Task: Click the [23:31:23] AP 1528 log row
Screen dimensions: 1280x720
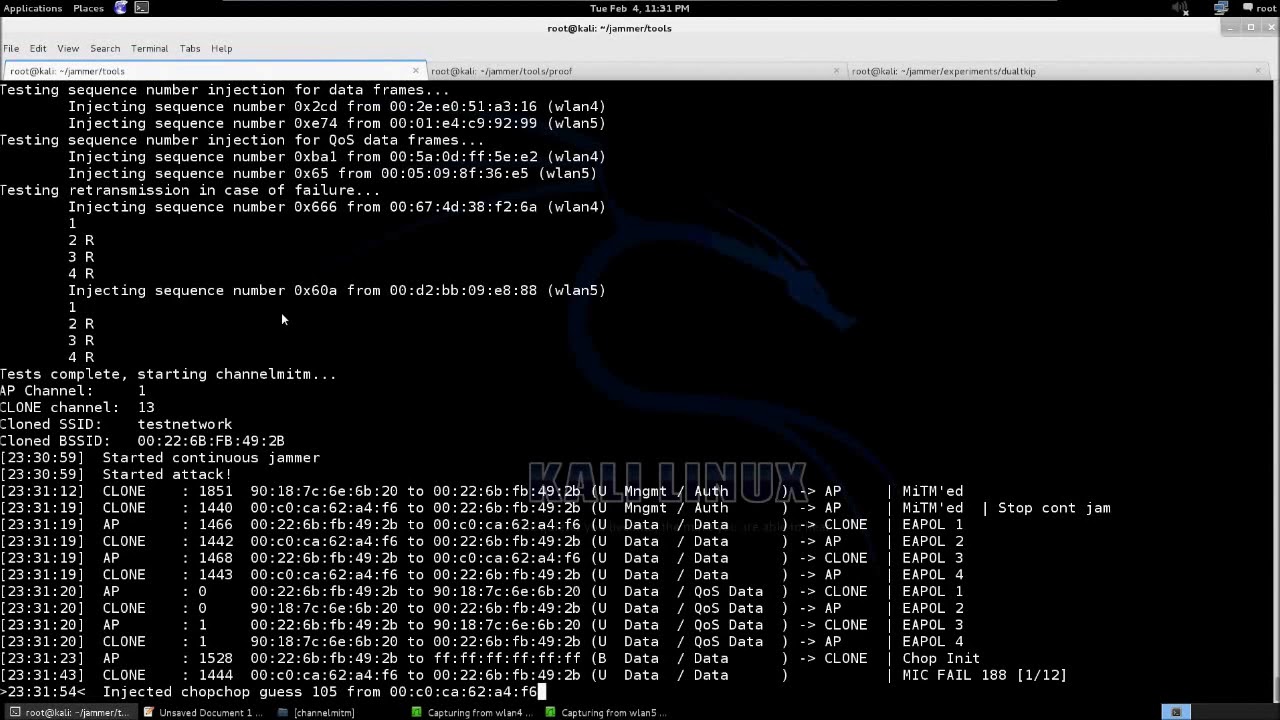Action: point(490,658)
